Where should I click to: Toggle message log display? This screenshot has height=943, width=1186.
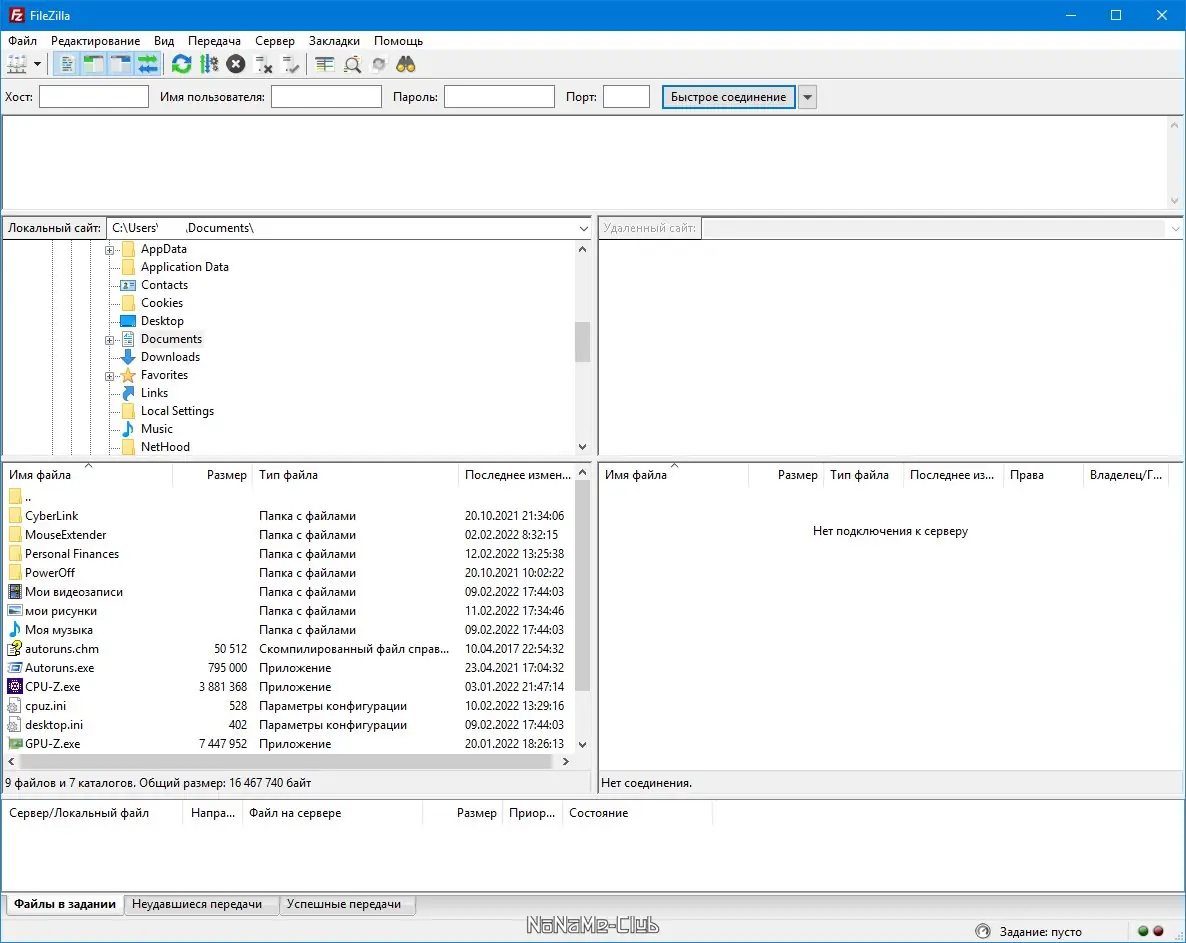click(x=67, y=65)
